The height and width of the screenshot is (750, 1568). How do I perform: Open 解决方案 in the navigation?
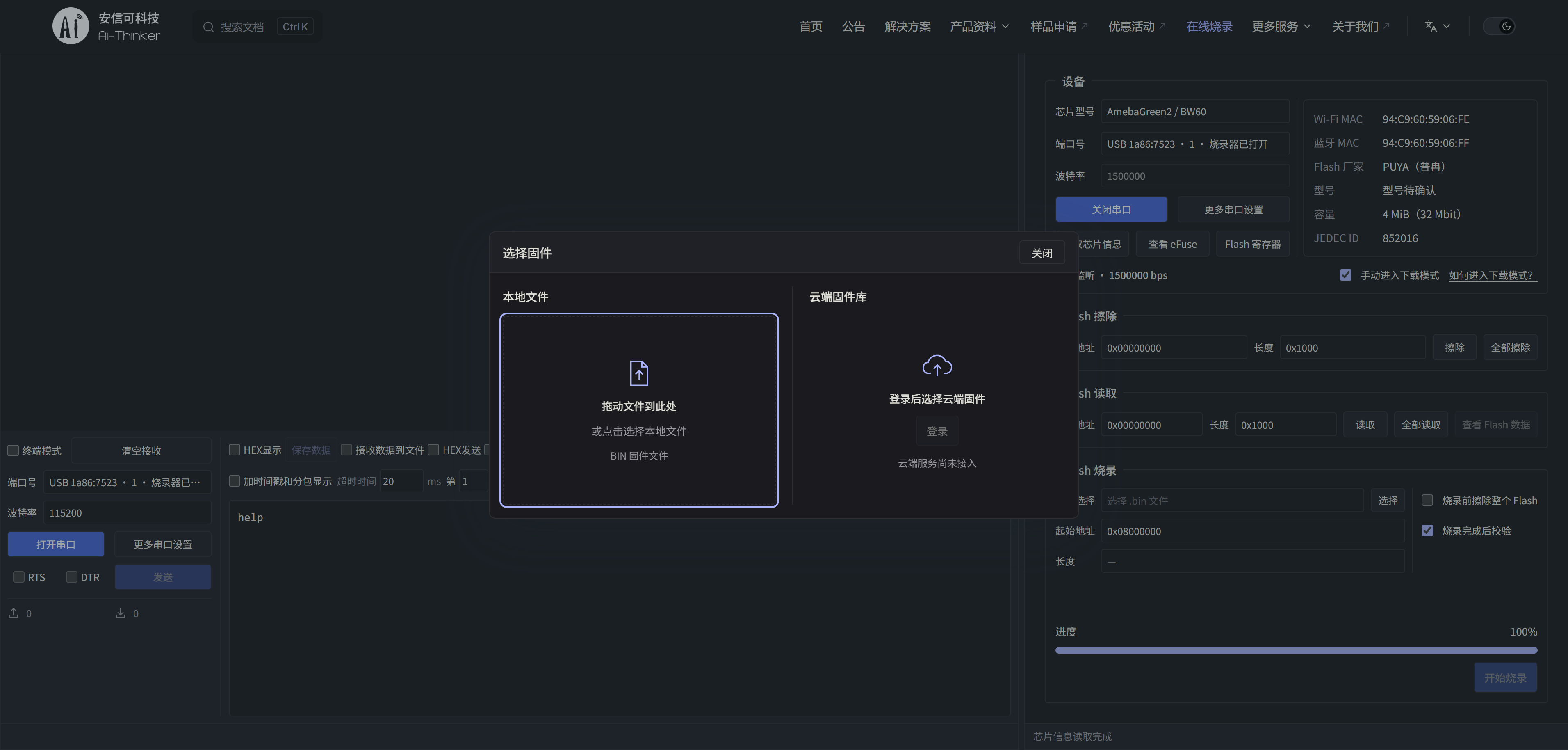click(x=907, y=26)
